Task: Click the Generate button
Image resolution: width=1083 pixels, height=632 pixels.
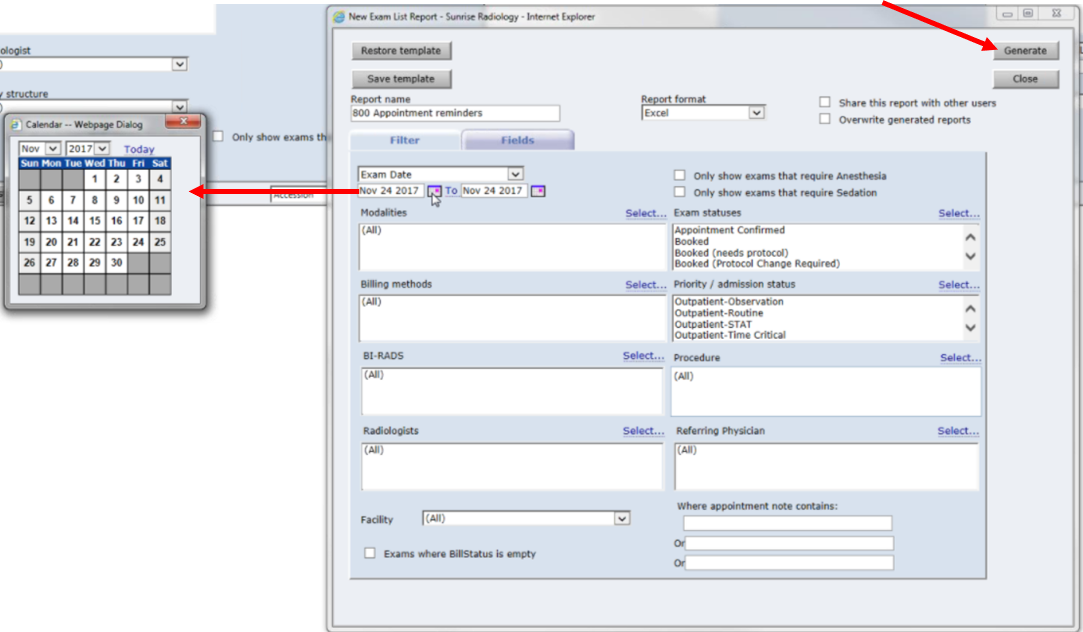Action: coord(1025,51)
